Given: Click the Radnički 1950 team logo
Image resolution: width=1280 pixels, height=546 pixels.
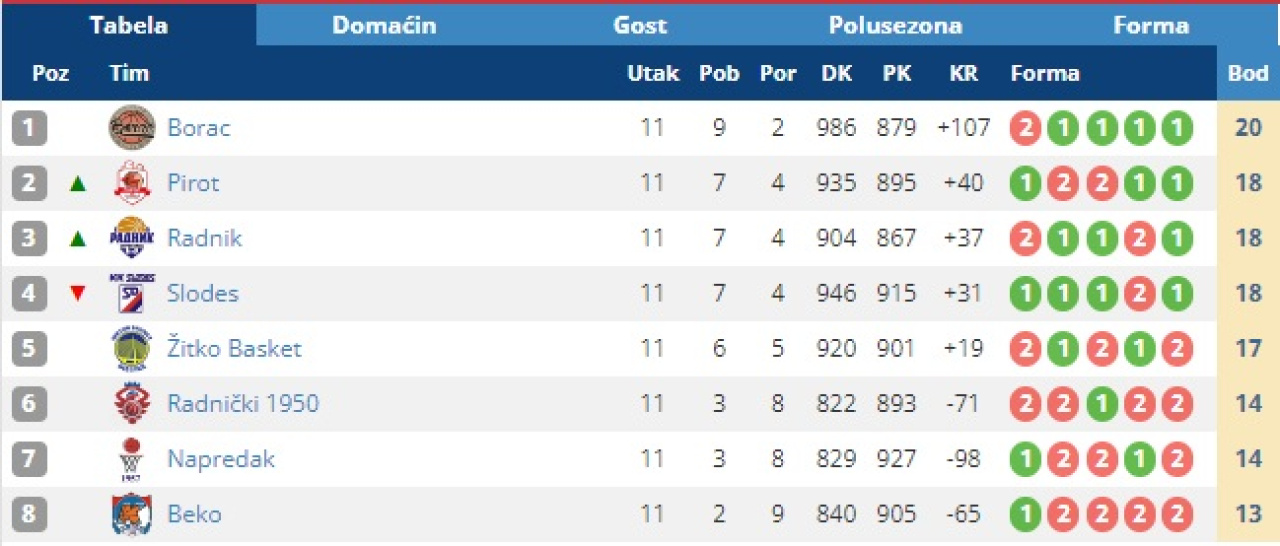Looking at the screenshot, I should click(132, 404).
